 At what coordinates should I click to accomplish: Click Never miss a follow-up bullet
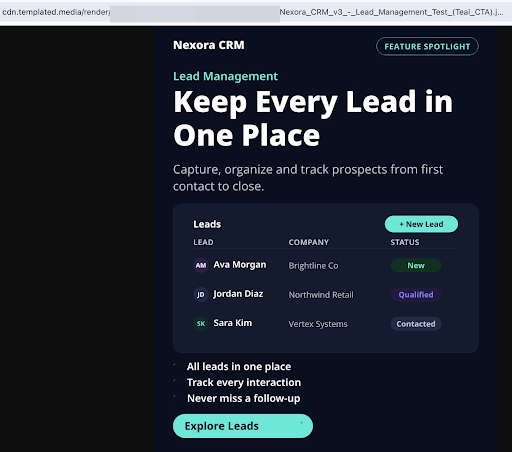[x=243, y=398]
